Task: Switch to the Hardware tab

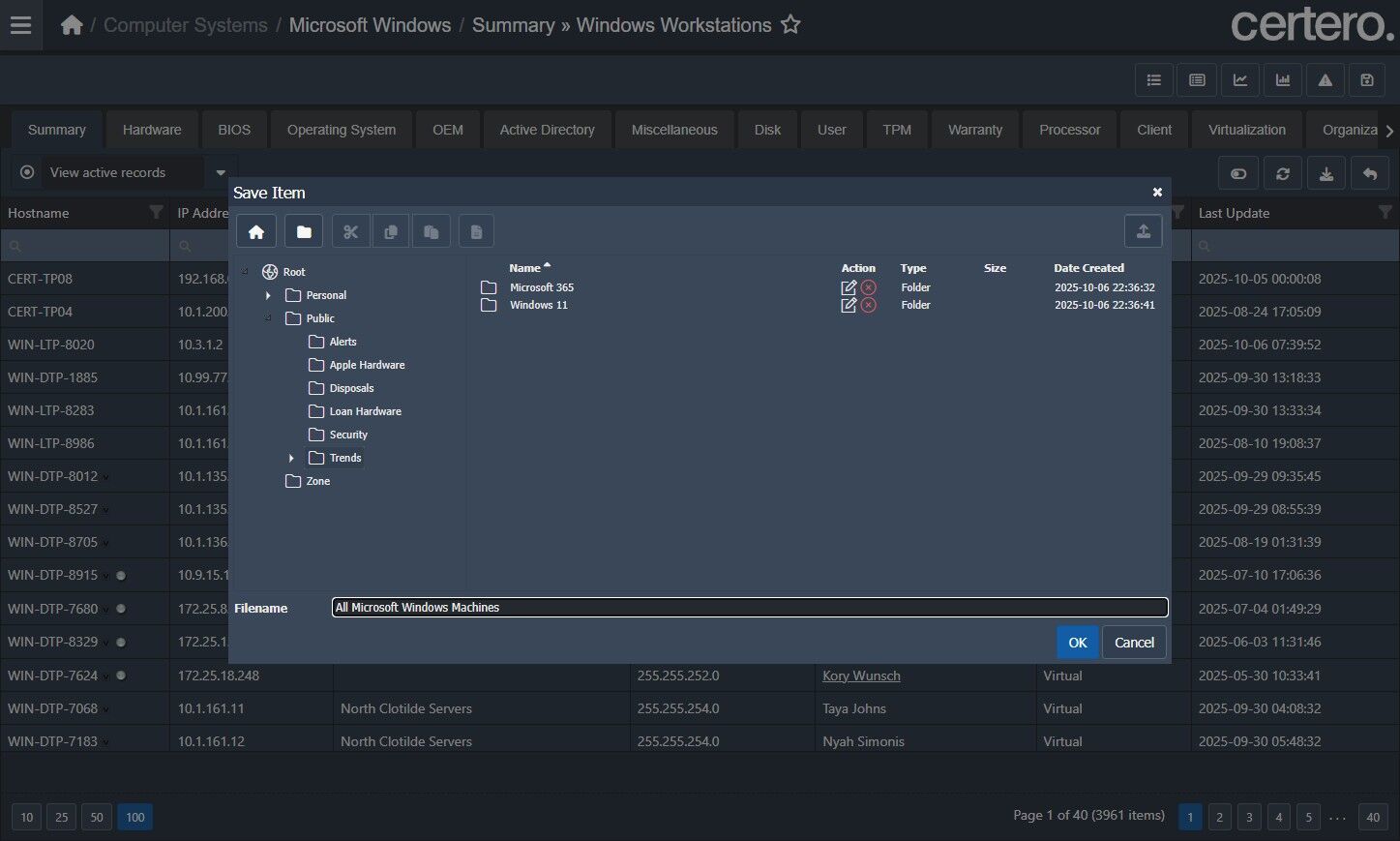Action: pyautogui.click(x=152, y=130)
